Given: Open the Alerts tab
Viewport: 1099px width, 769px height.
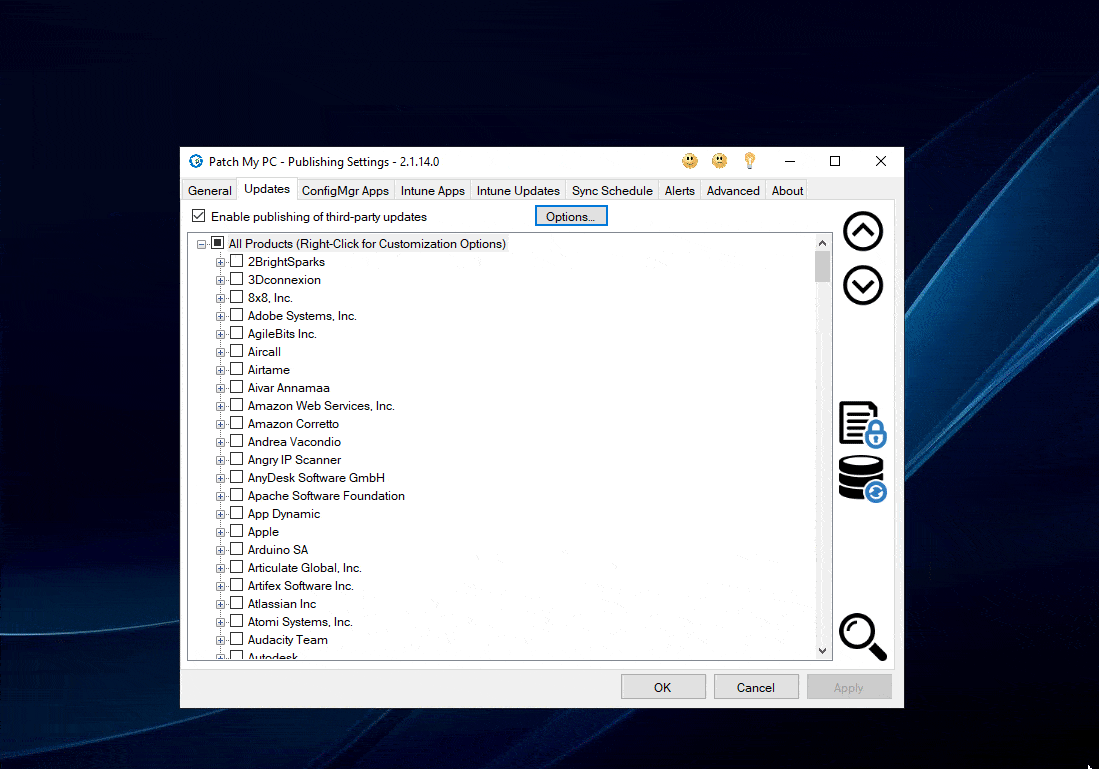Looking at the screenshot, I should coord(680,191).
